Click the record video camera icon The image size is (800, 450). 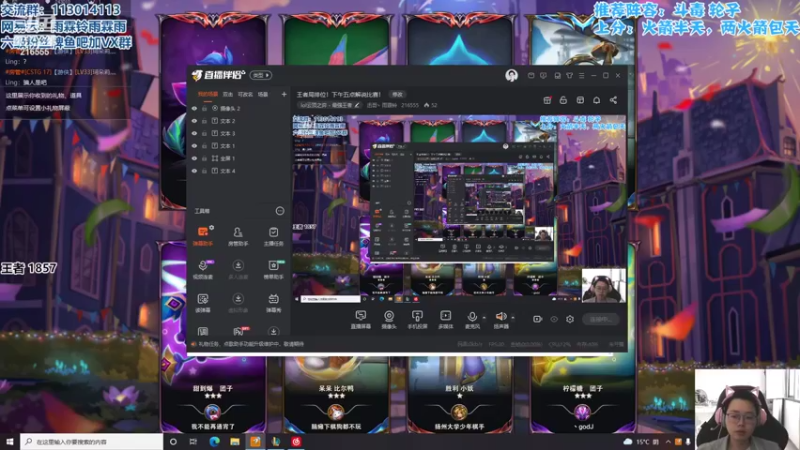pyautogui.click(x=537, y=319)
